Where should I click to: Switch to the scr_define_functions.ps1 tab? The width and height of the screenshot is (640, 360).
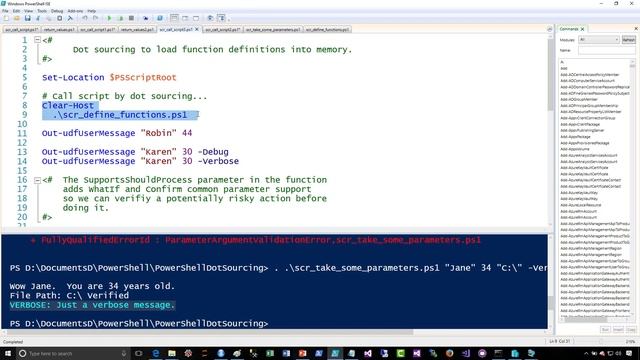click(x=327, y=30)
